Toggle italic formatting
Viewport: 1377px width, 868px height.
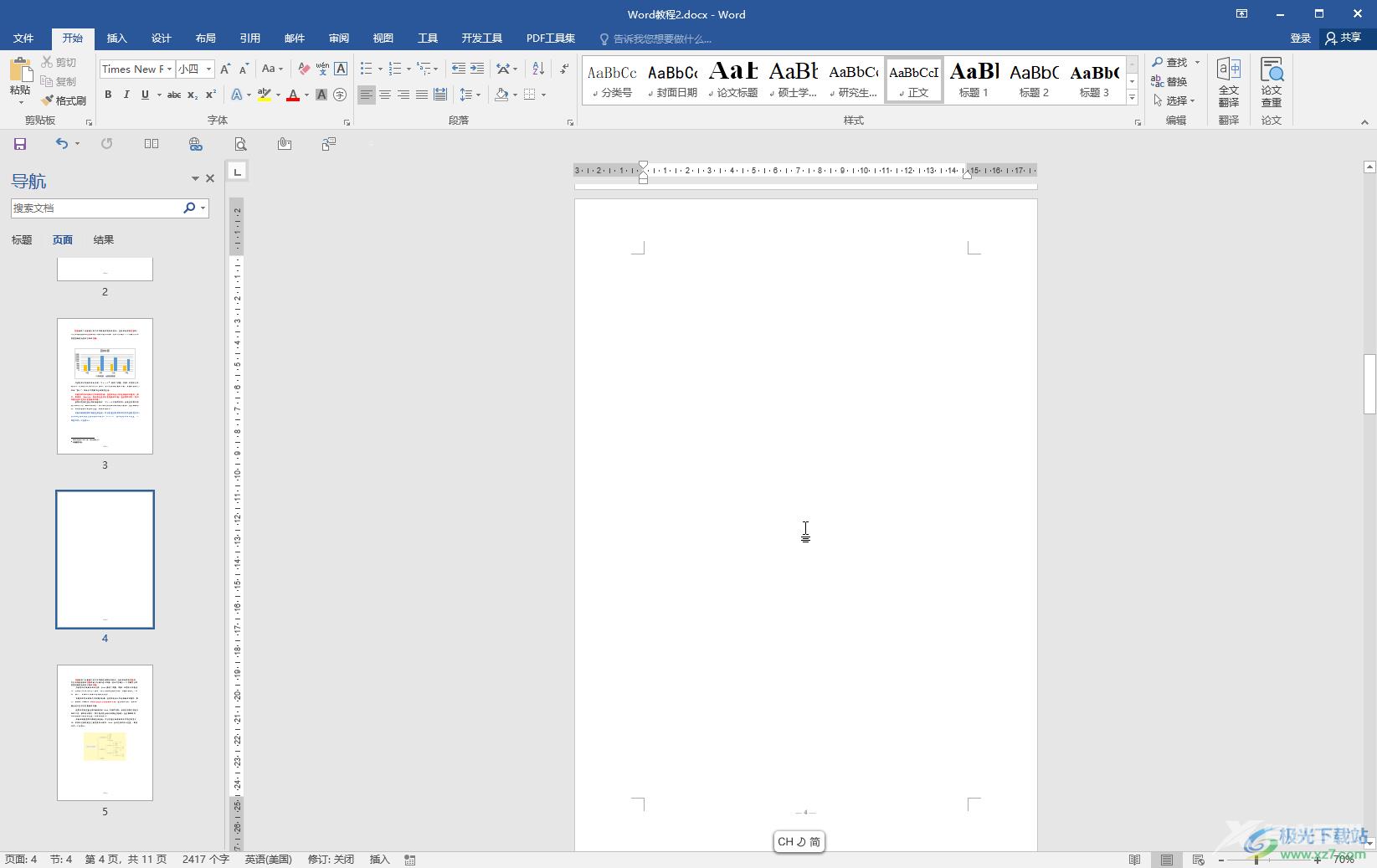click(x=126, y=95)
